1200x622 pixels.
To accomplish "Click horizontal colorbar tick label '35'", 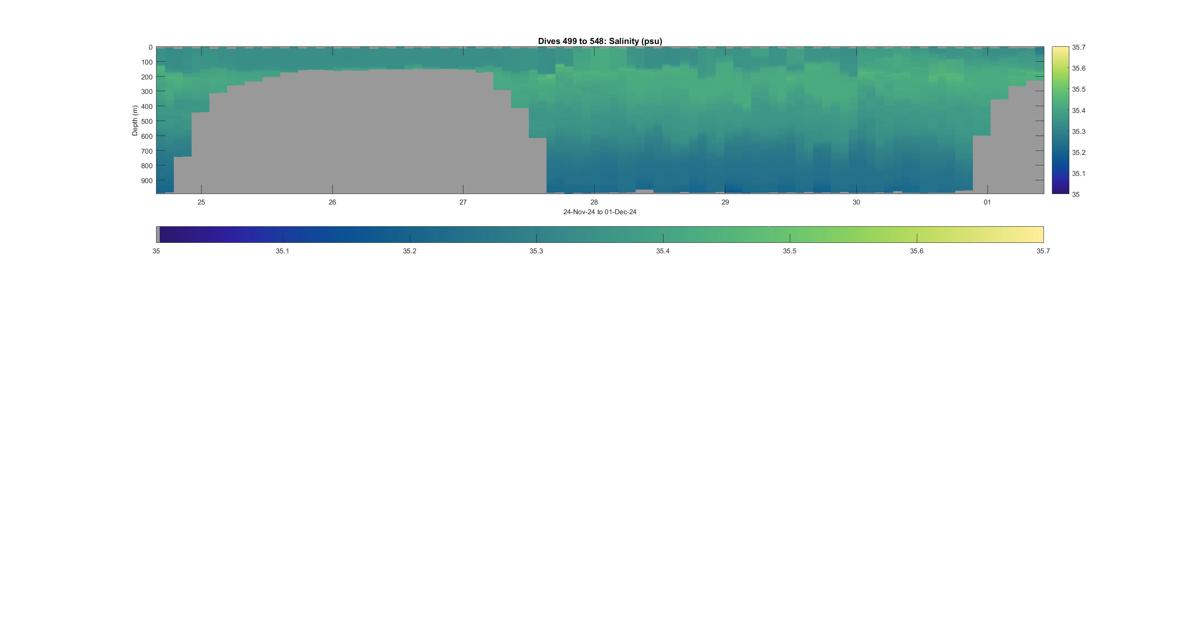I will 156,251.
